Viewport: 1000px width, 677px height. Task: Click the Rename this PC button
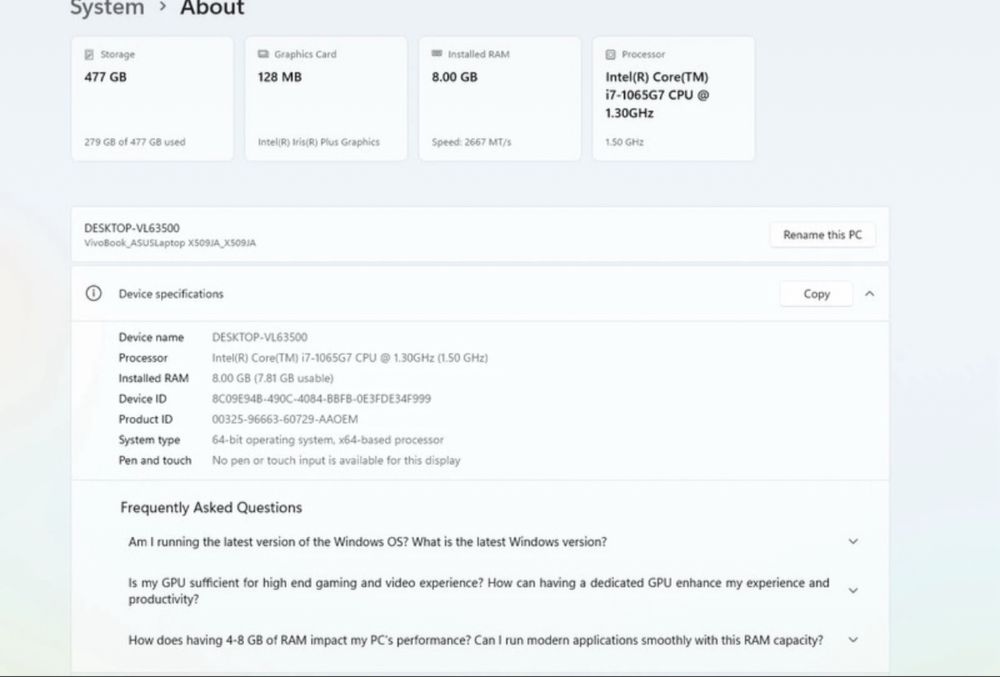pyautogui.click(x=822, y=235)
